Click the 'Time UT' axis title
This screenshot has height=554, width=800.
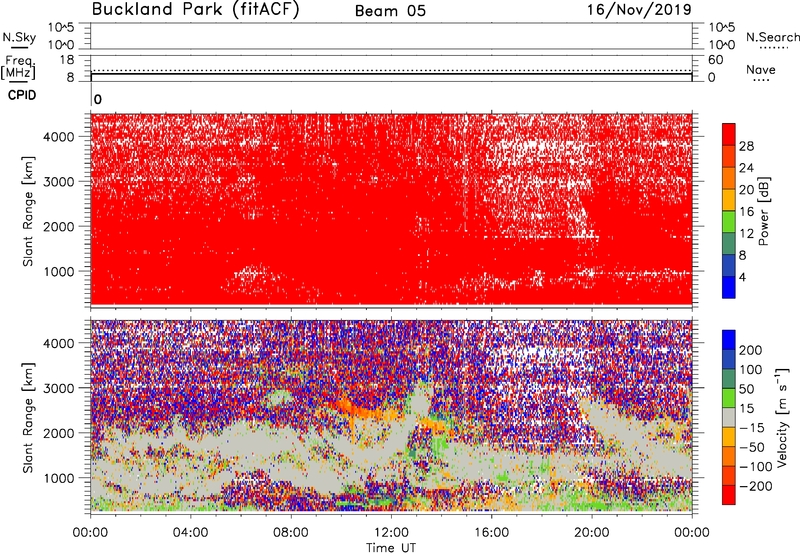click(391, 548)
